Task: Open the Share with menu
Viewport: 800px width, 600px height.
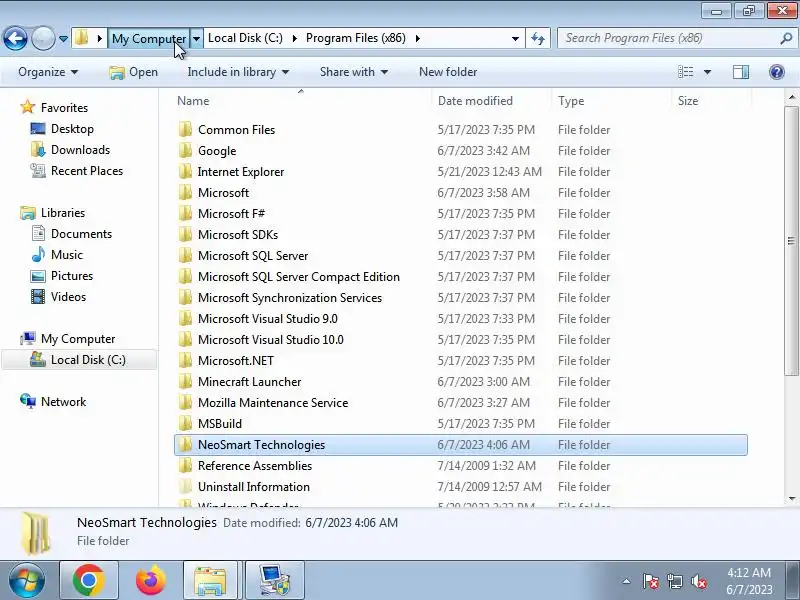Action: [x=354, y=72]
